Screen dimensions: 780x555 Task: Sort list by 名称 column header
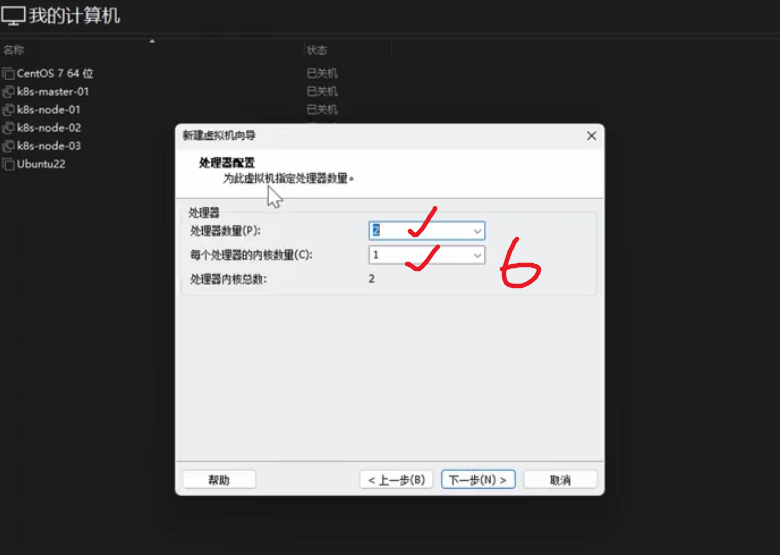[x=14, y=50]
